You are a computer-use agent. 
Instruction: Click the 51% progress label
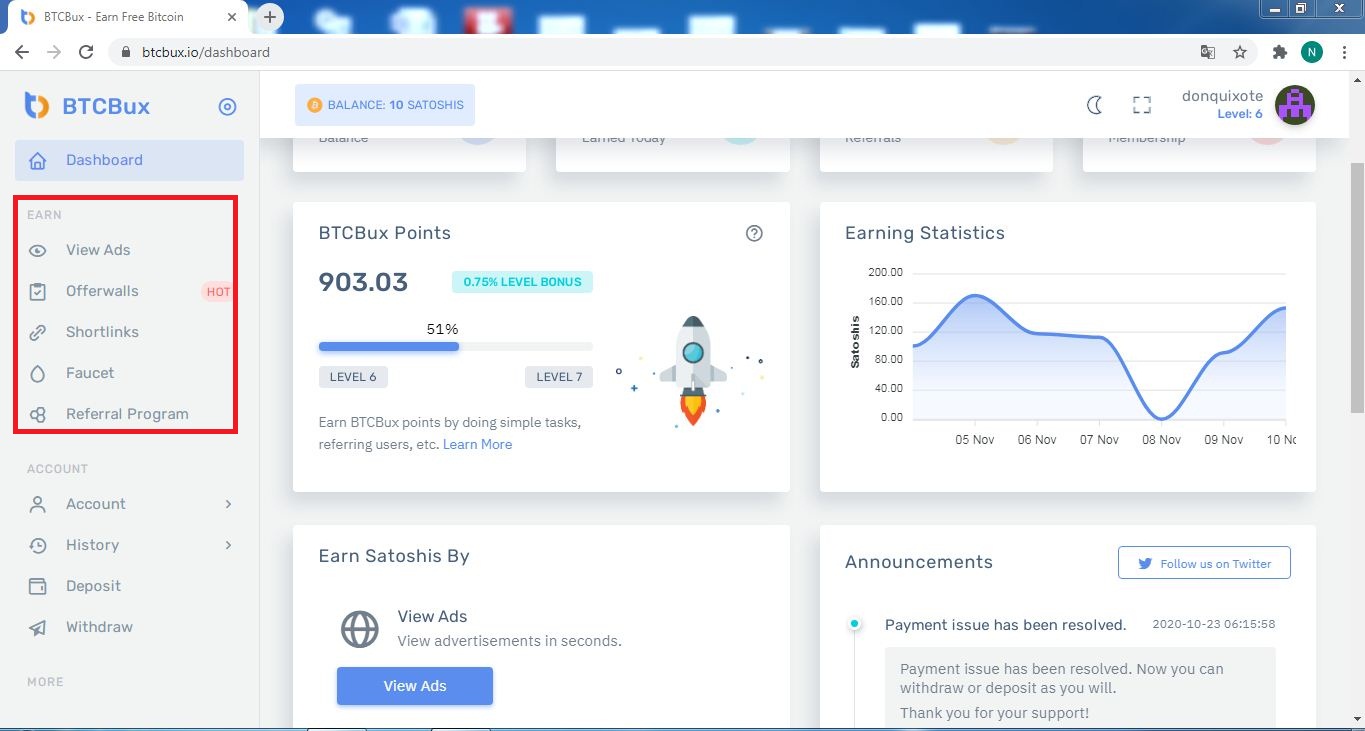coord(442,329)
